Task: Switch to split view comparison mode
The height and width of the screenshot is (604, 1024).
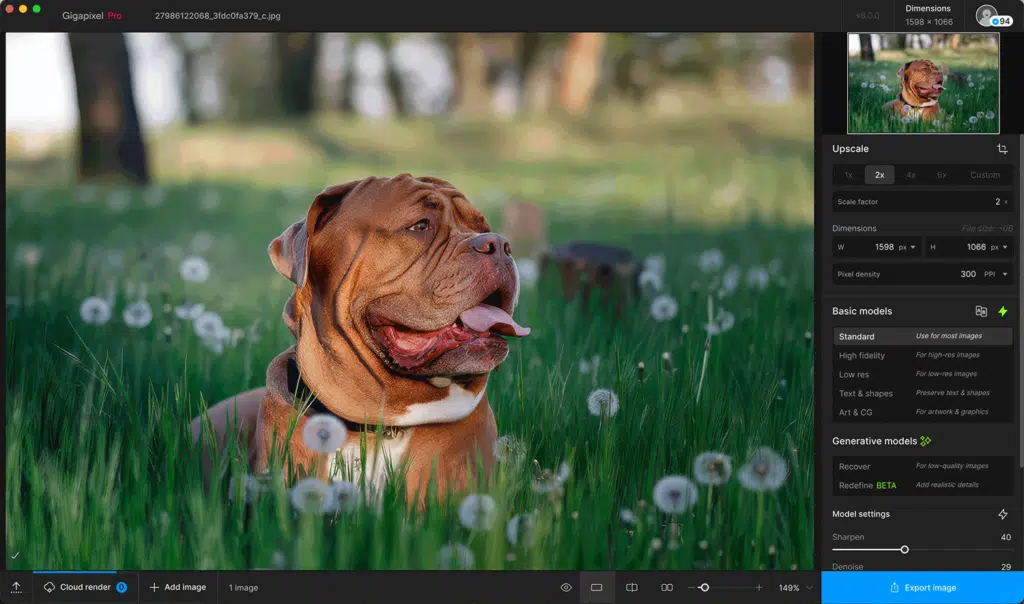Action: 632,588
